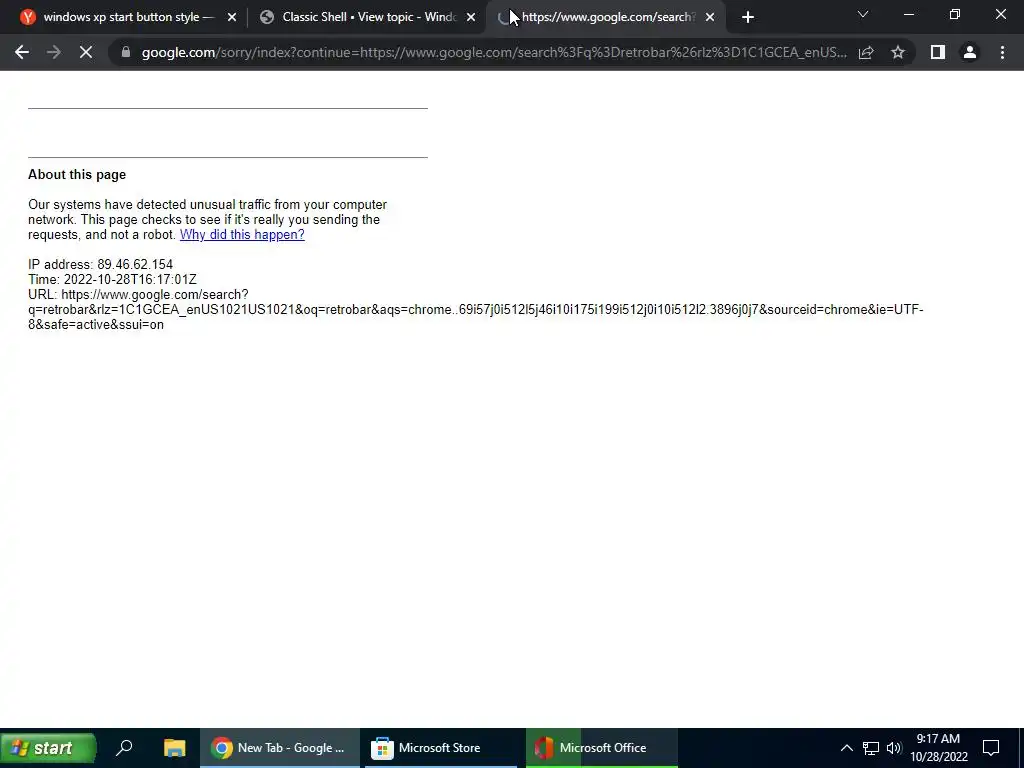This screenshot has height=768, width=1024.
Task: Open Microsoft Store from the taskbar
Action: (441, 748)
